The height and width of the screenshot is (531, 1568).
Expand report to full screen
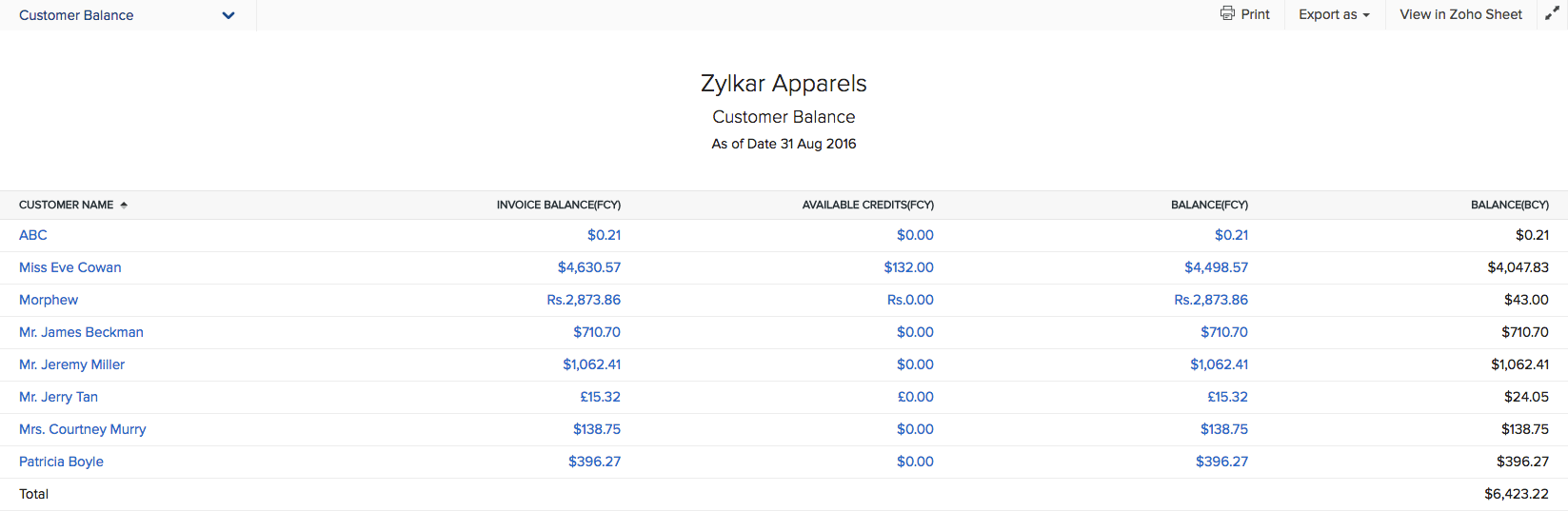[1552, 14]
